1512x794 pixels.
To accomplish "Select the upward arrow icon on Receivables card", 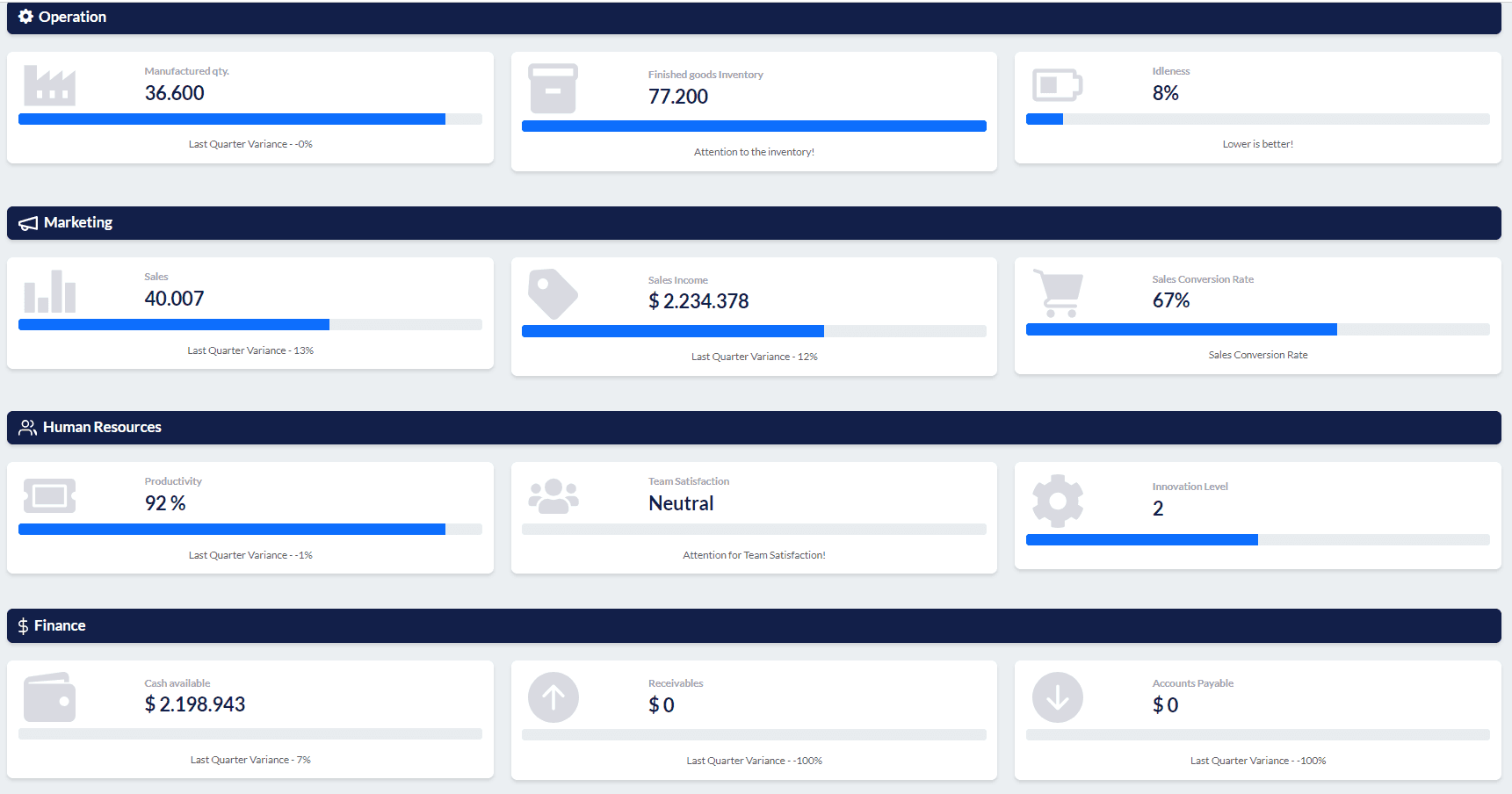I will tap(553, 697).
